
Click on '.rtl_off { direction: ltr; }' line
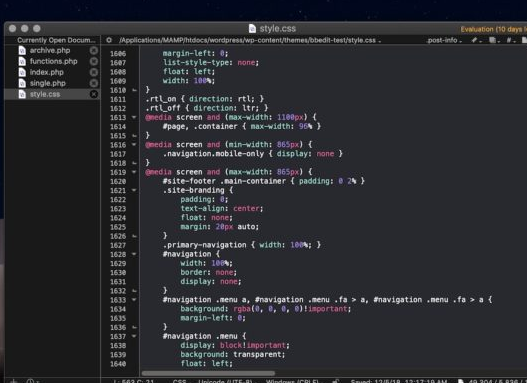tap(207, 108)
